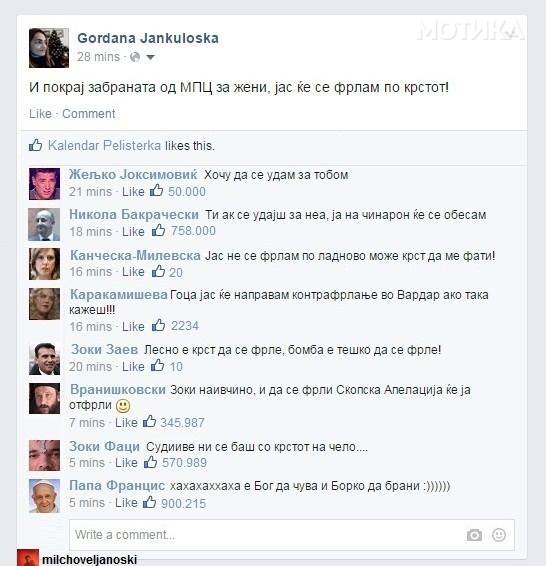Like the comment by Каракамишева
Viewport: 546px width, 566px height.
click(133, 326)
